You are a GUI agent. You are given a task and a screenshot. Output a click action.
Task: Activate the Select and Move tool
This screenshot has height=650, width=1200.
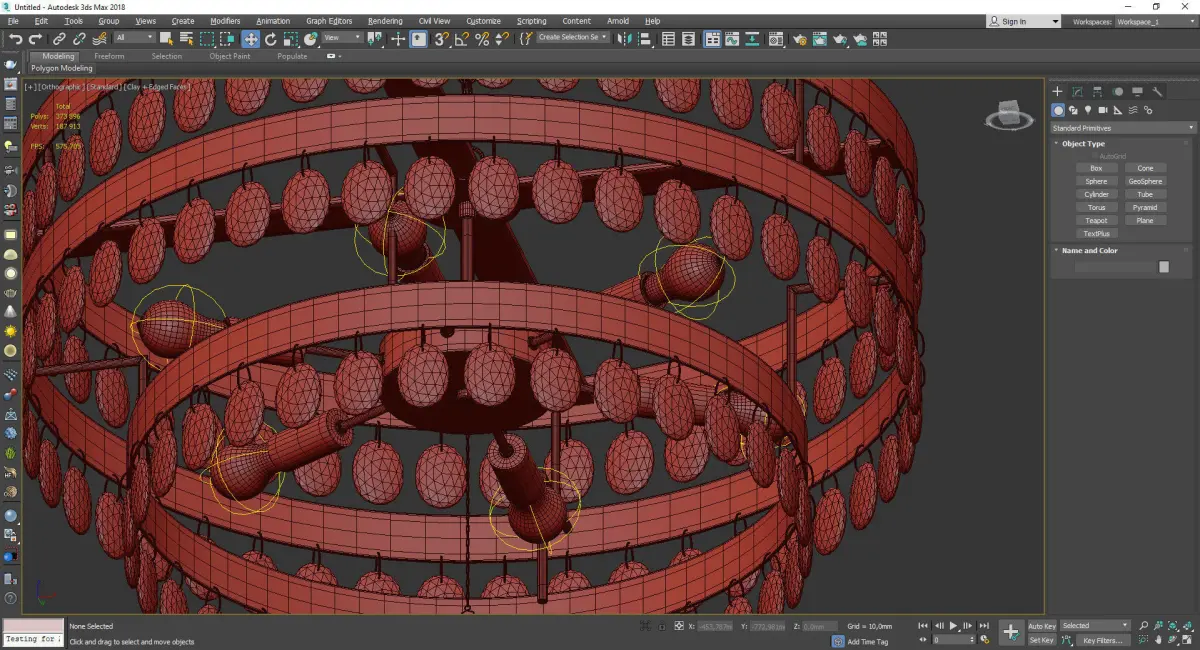coord(250,39)
